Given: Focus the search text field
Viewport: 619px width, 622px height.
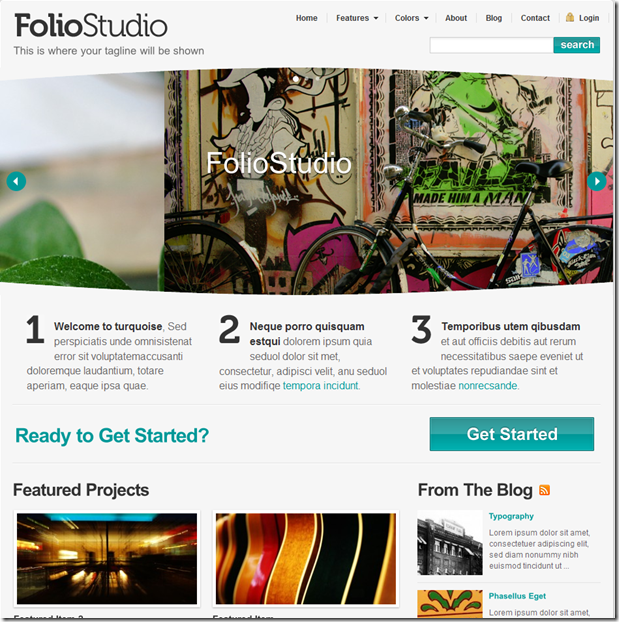Looking at the screenshot, I should [x=492, y=45].
